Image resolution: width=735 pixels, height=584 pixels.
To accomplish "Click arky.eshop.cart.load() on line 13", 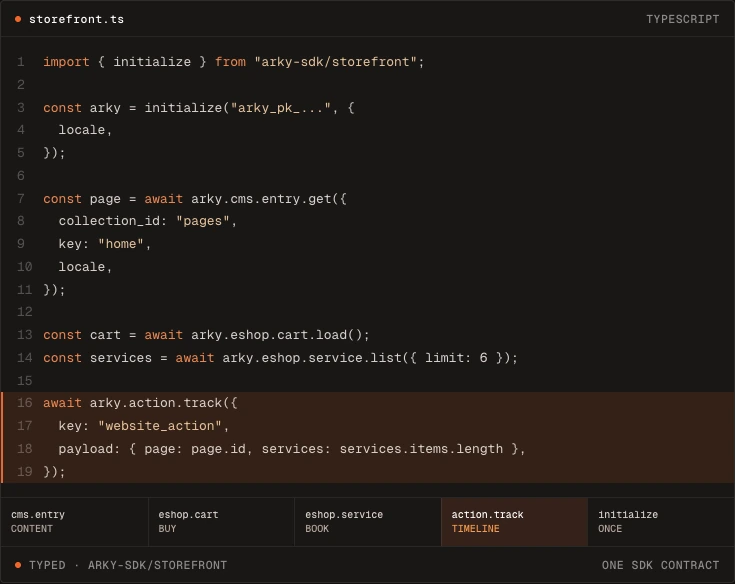I will 276,335.
